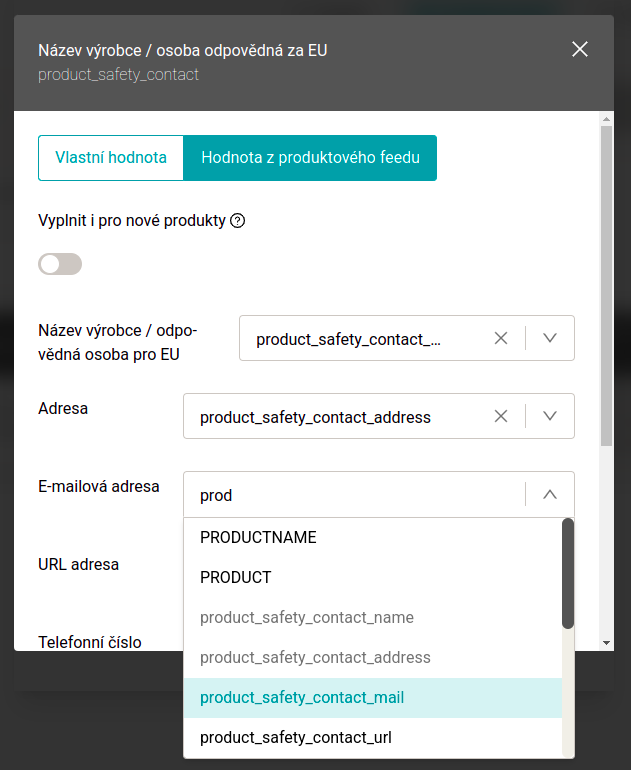Expand the manufacturer name dropdown chevron
This screenshot has width=631, height=770.
(550, 338)
